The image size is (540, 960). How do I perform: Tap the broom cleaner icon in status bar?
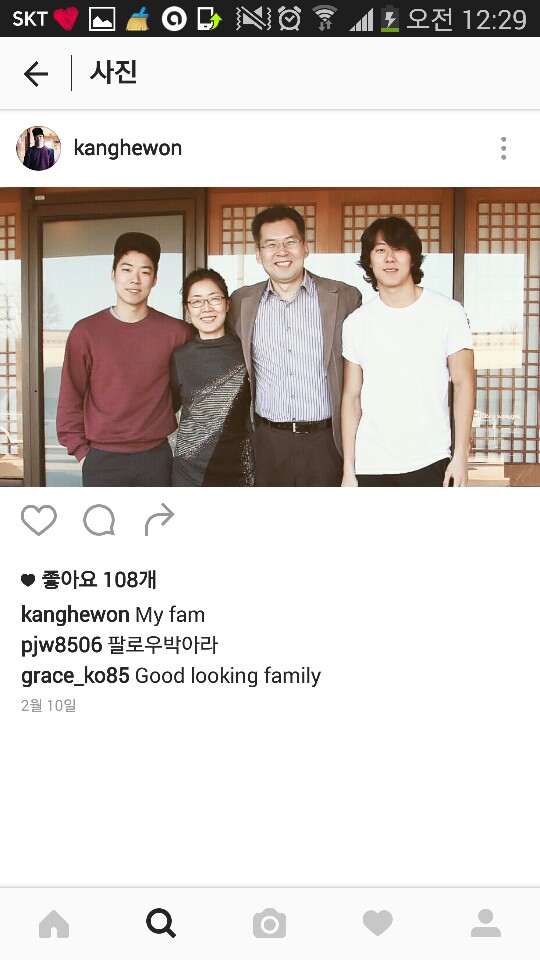pyautogui.click(x=138, y=19)
